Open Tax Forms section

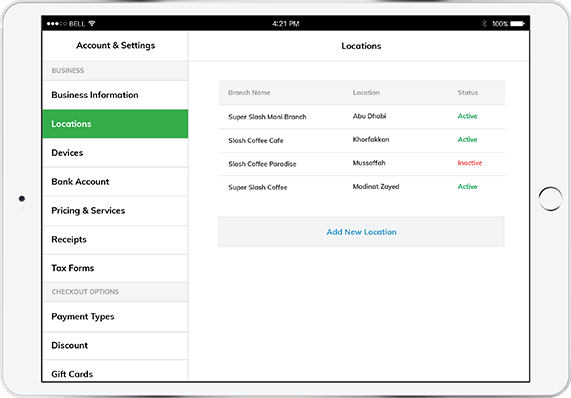pyautogui.click(x=115, y=268)
